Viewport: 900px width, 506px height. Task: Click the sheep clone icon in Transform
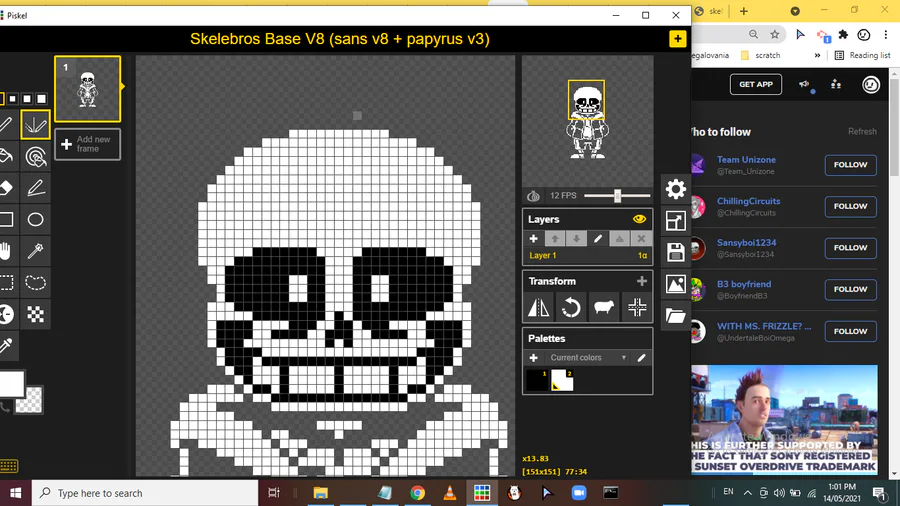(x=604, y=308)
